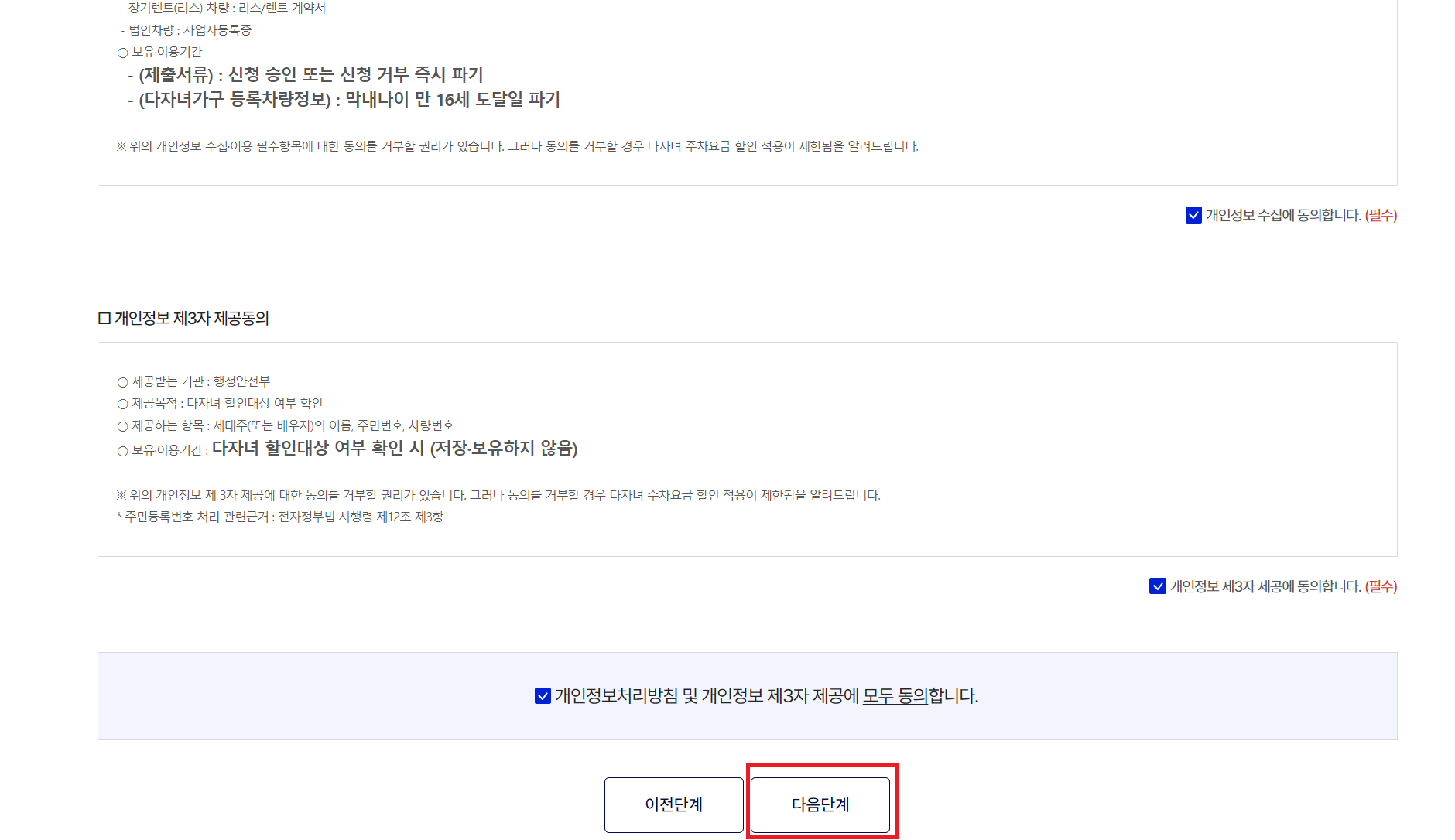This screenshot has width=1455, height=840.
Task: Click the ※ consent refusal notice in first box
Action: pyautogui.click(x=516, y=145)
